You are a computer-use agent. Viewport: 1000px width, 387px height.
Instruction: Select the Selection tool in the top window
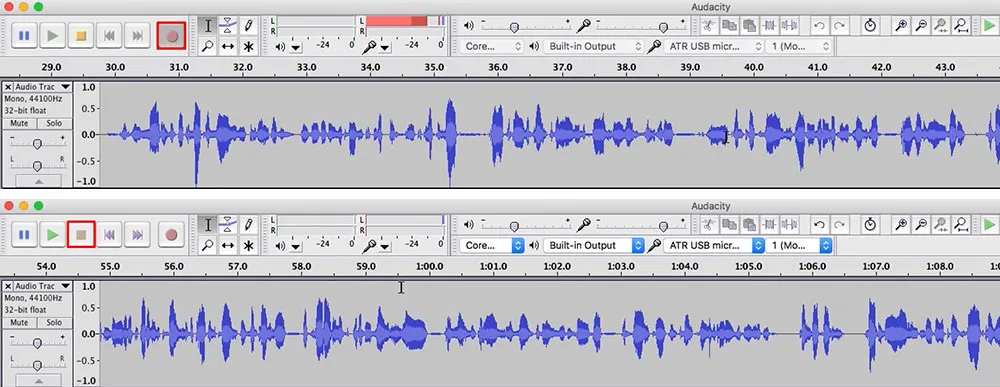207,26
